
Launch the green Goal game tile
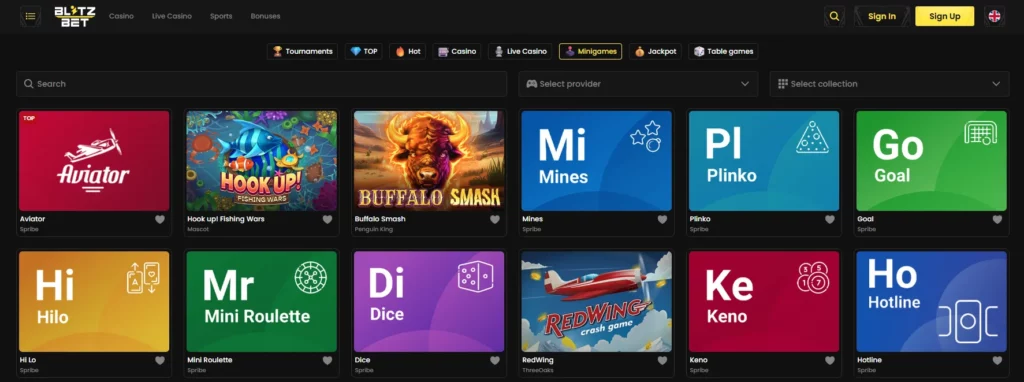[931, 161]
